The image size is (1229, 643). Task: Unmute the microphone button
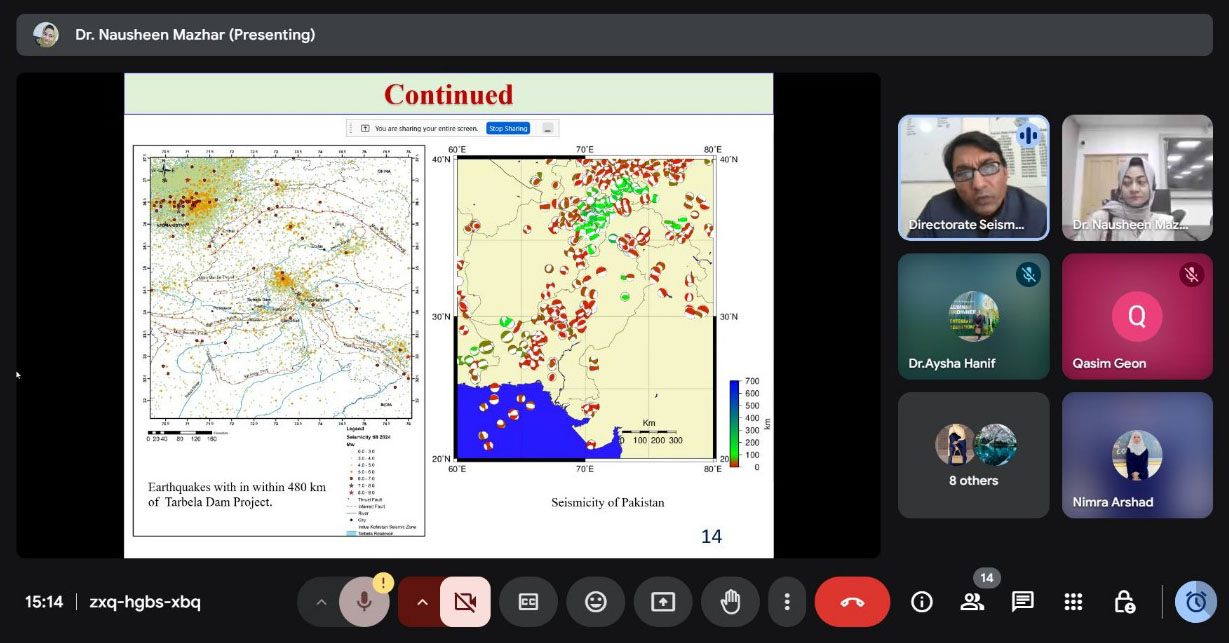point(364,602)
